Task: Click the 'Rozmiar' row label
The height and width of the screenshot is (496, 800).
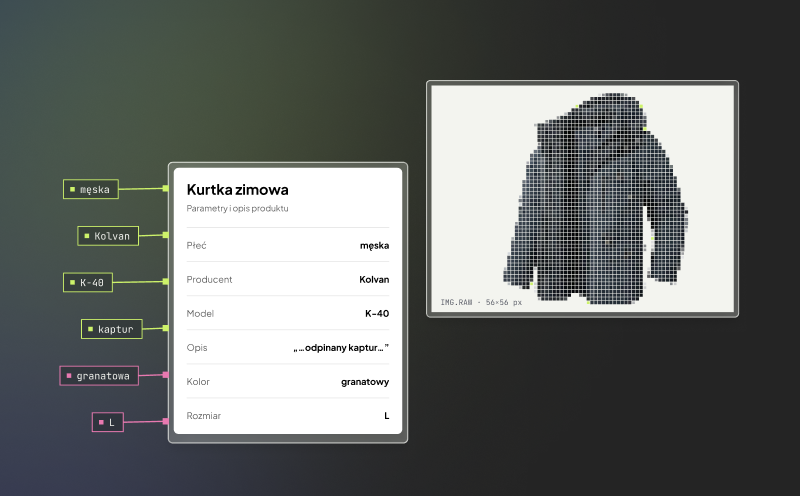Action: (204, 416)
